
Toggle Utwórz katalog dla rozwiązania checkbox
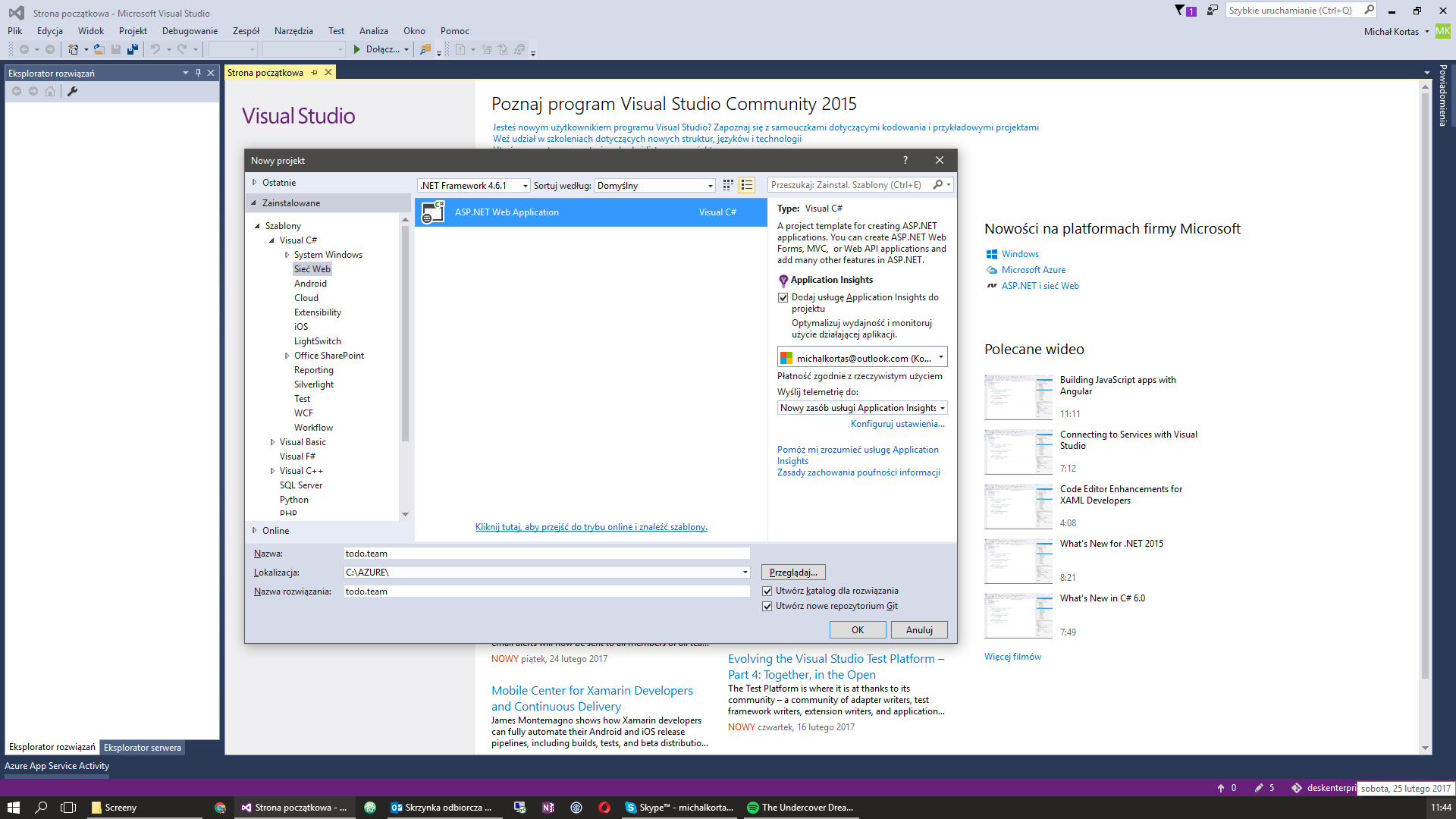767,591
